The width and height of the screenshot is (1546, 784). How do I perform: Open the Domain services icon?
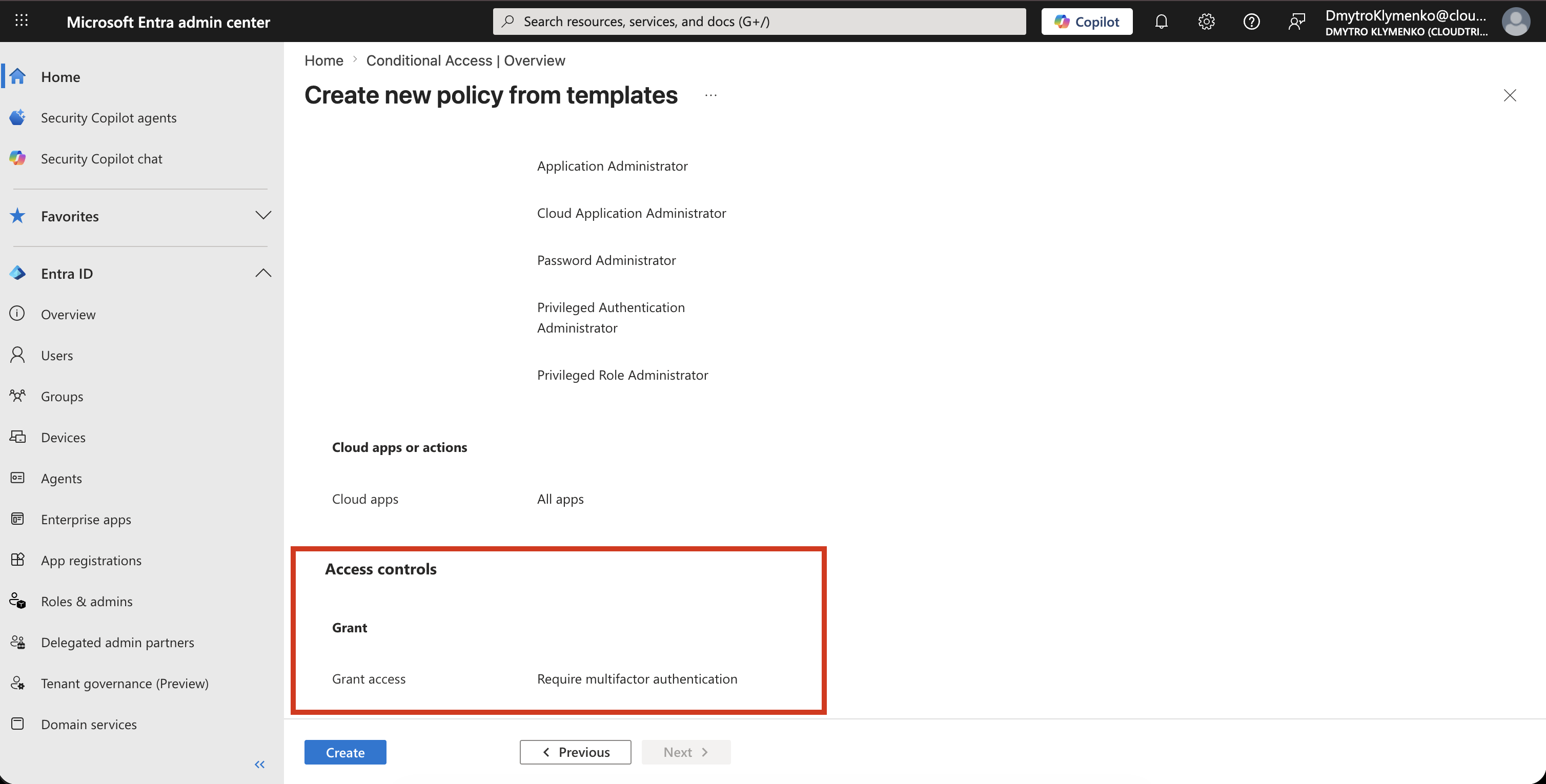[17, 724]
